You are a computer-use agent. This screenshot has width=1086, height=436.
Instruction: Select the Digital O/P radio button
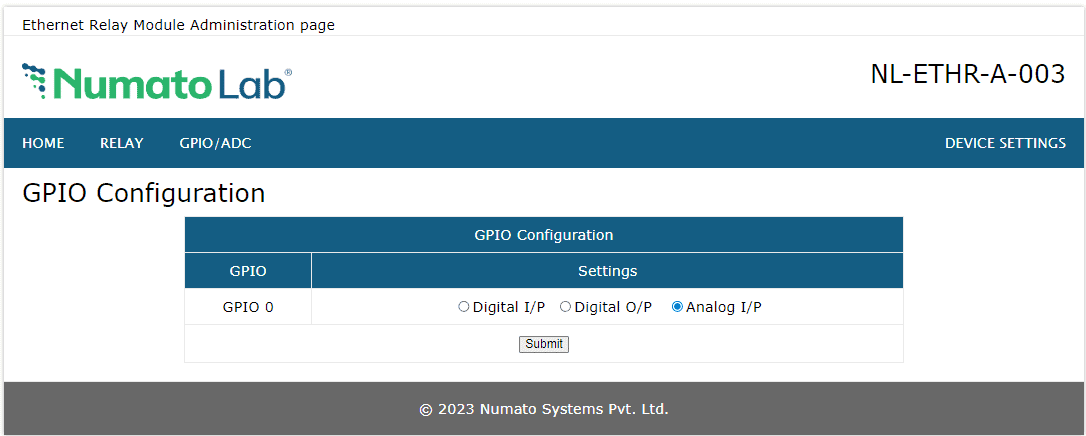pyautogui.click(x=565, y=307)
